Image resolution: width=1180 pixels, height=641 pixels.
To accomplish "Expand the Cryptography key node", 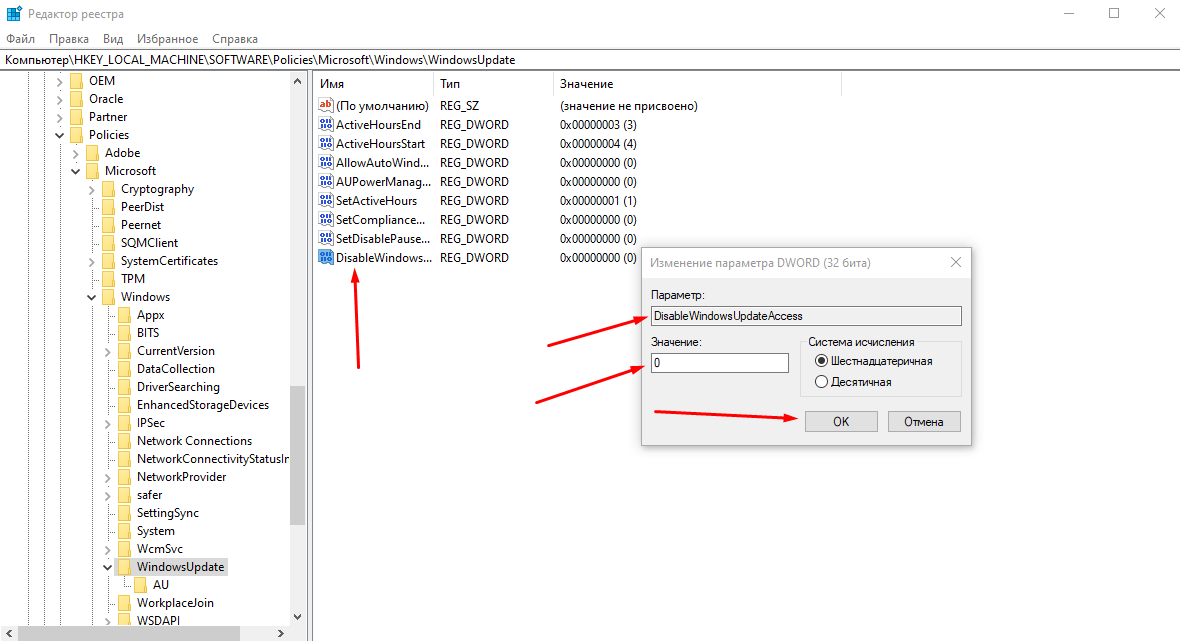I will [x=92, y=189].
